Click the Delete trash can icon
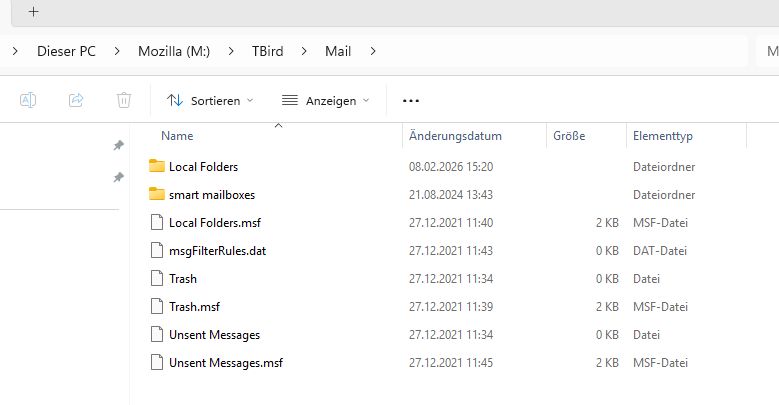The image size is (779, 405). (124, 100)
